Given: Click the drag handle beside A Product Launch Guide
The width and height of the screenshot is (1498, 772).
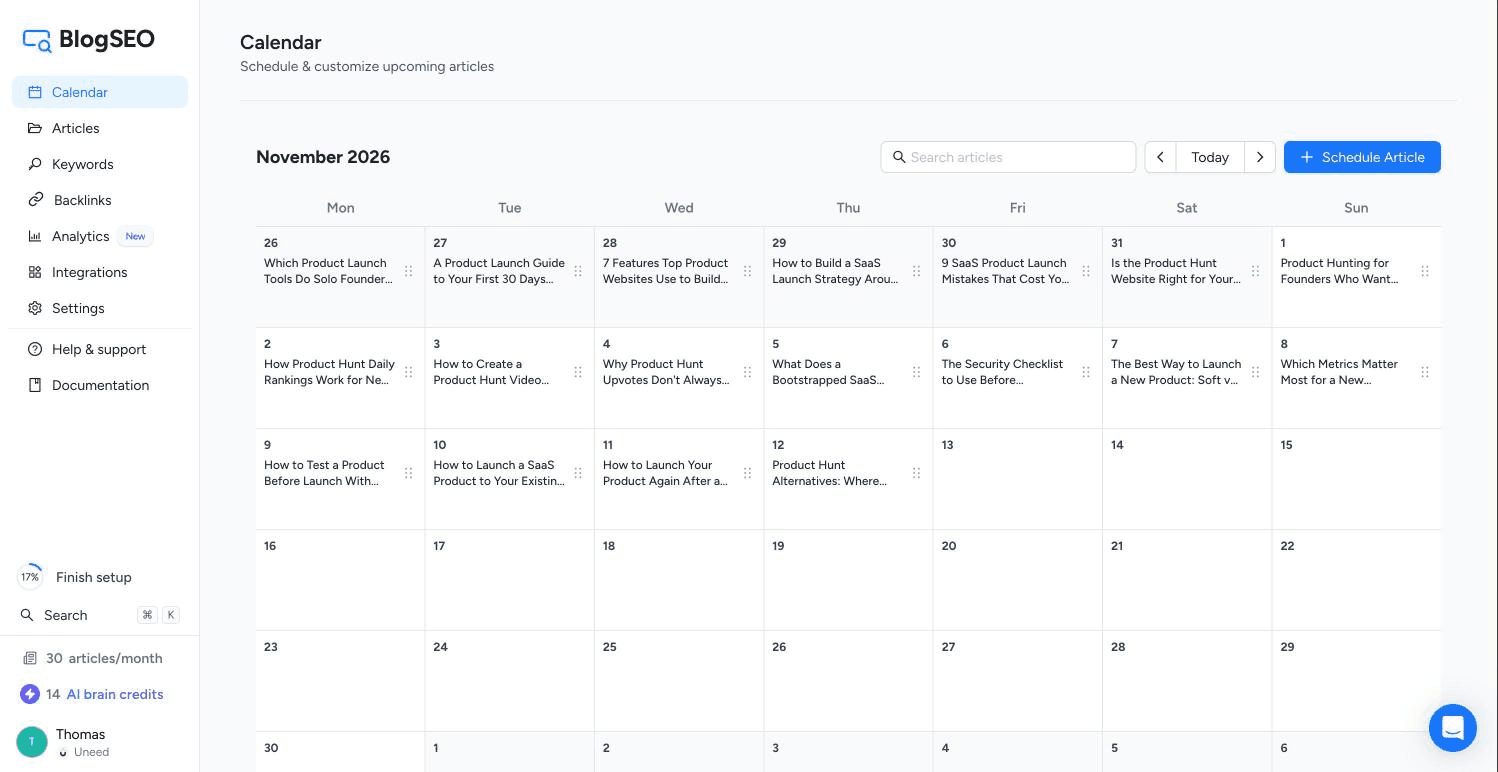Looking at the screenshot, I should pyautogui.click(x=578, y=271).
